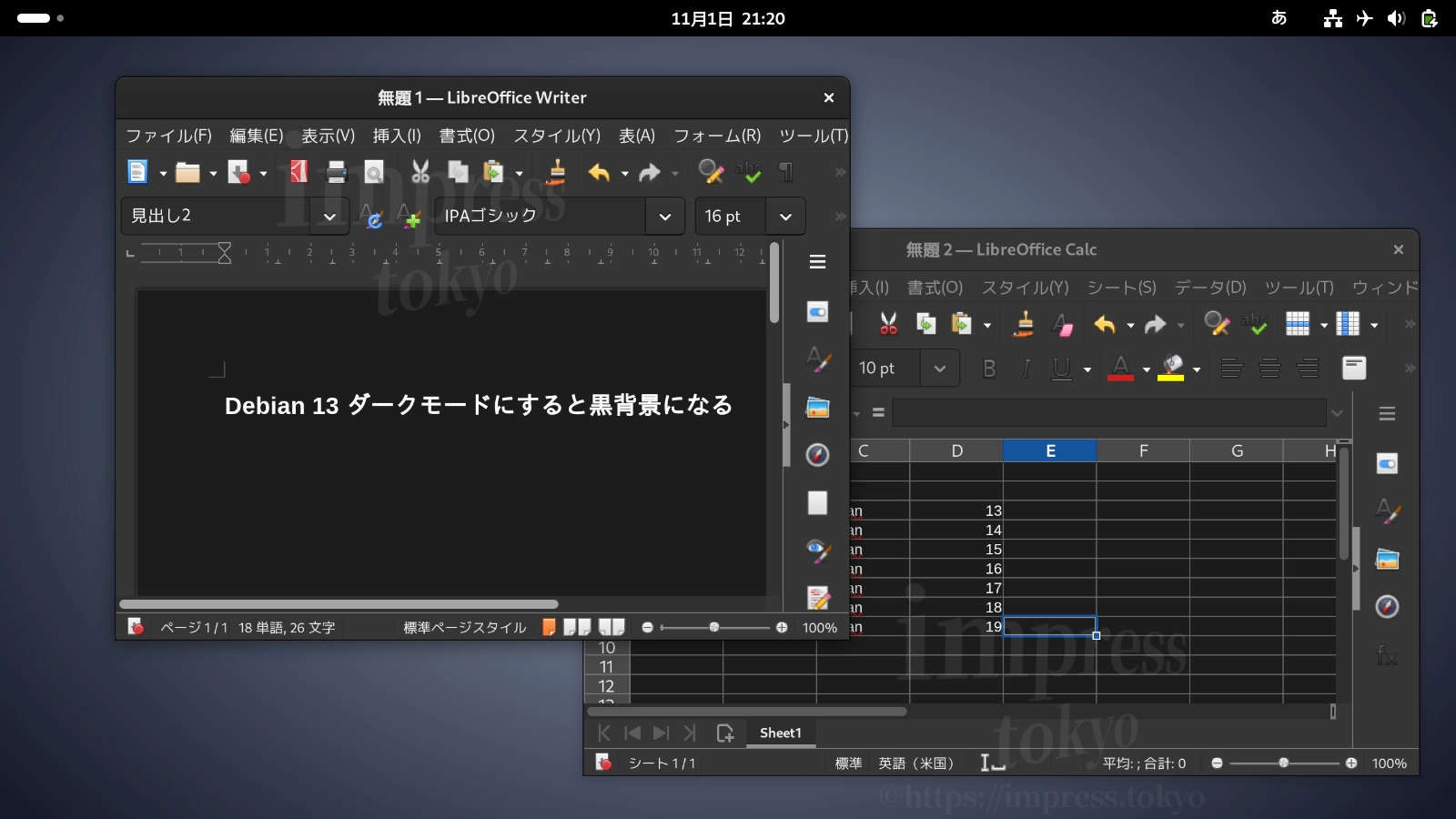
Task: Export Writer document as PDF
Action: click(298, 172)
